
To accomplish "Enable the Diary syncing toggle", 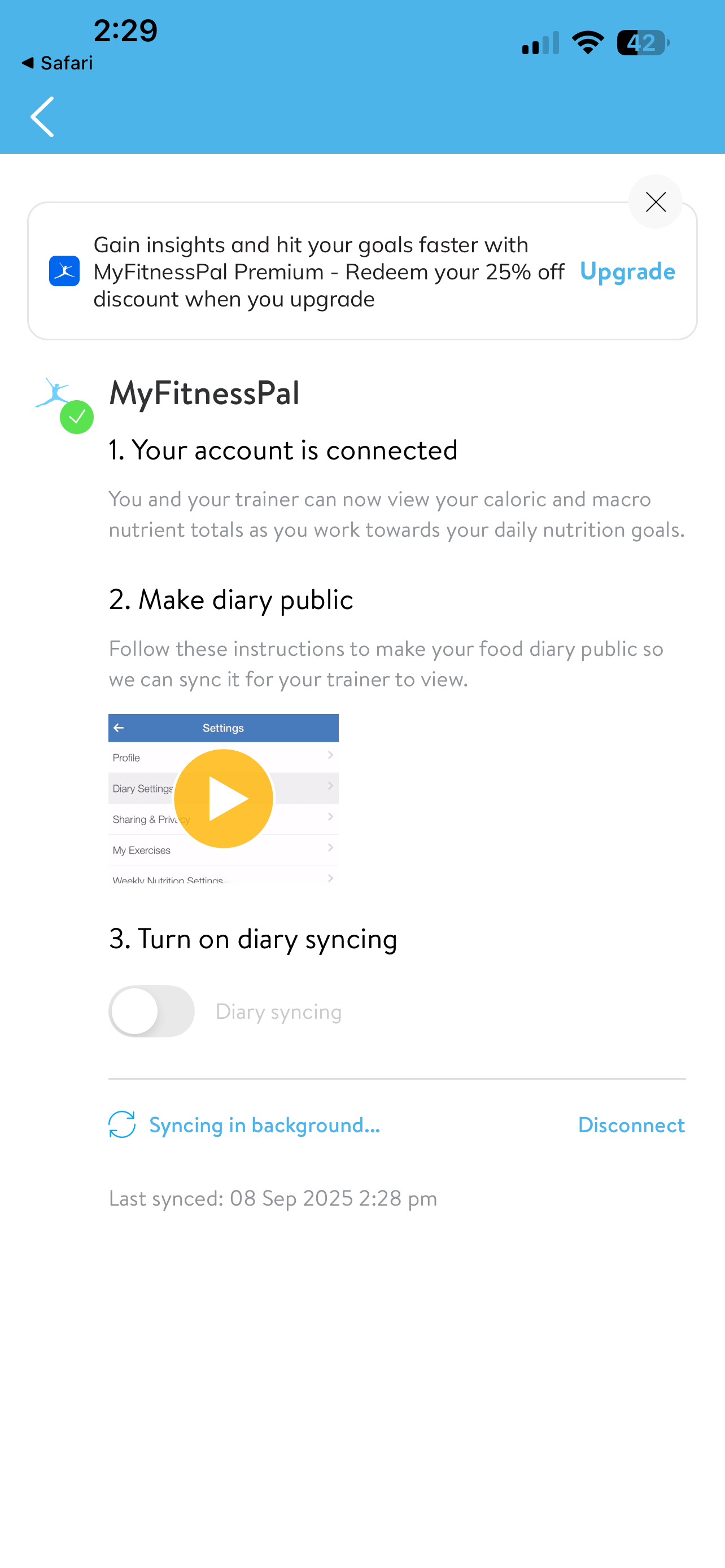I will tap(151, 1011).
